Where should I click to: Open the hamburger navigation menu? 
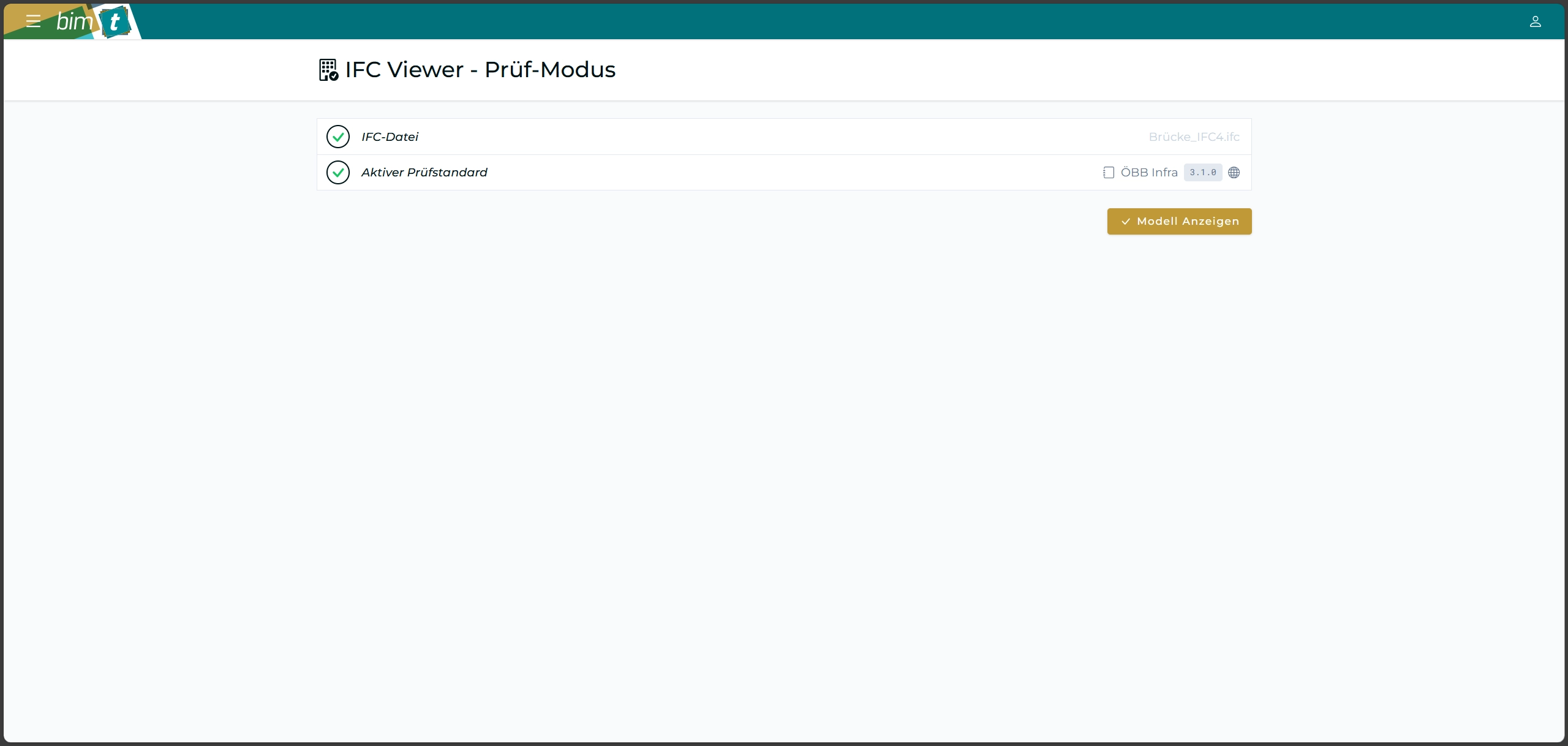pyautogui.click(x=33, y=21)
